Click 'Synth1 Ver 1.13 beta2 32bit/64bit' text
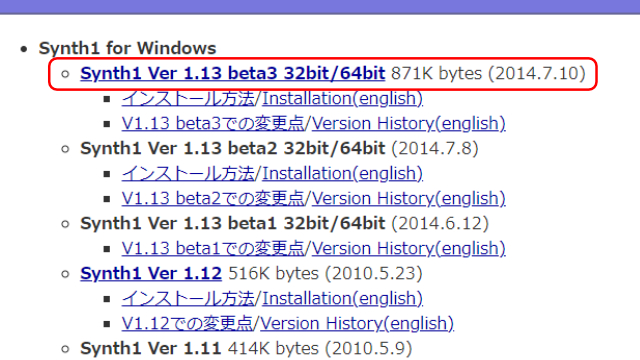Screen dimensions: 640x360 [x=233, y=149]
